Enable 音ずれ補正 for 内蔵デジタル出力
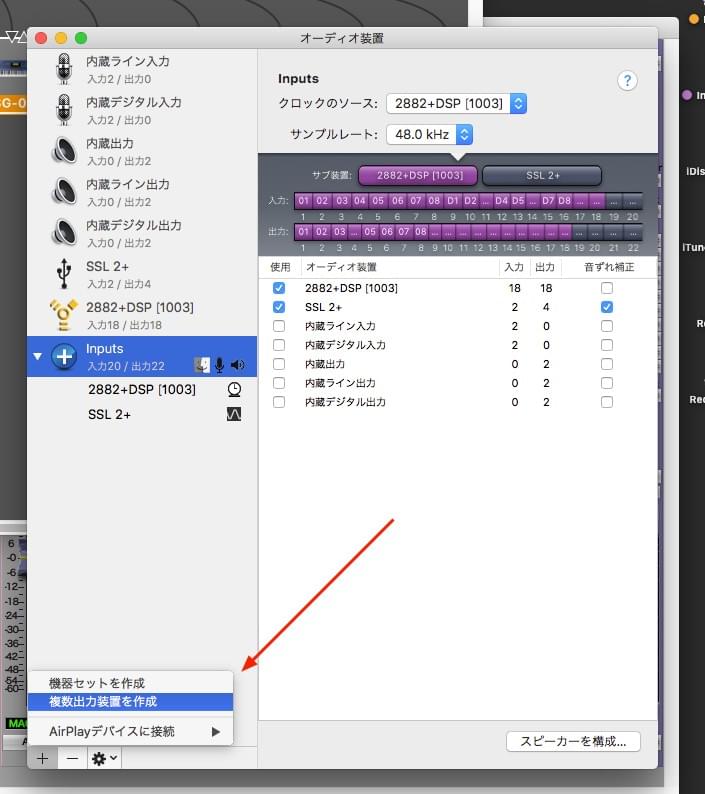 (607, 402)
